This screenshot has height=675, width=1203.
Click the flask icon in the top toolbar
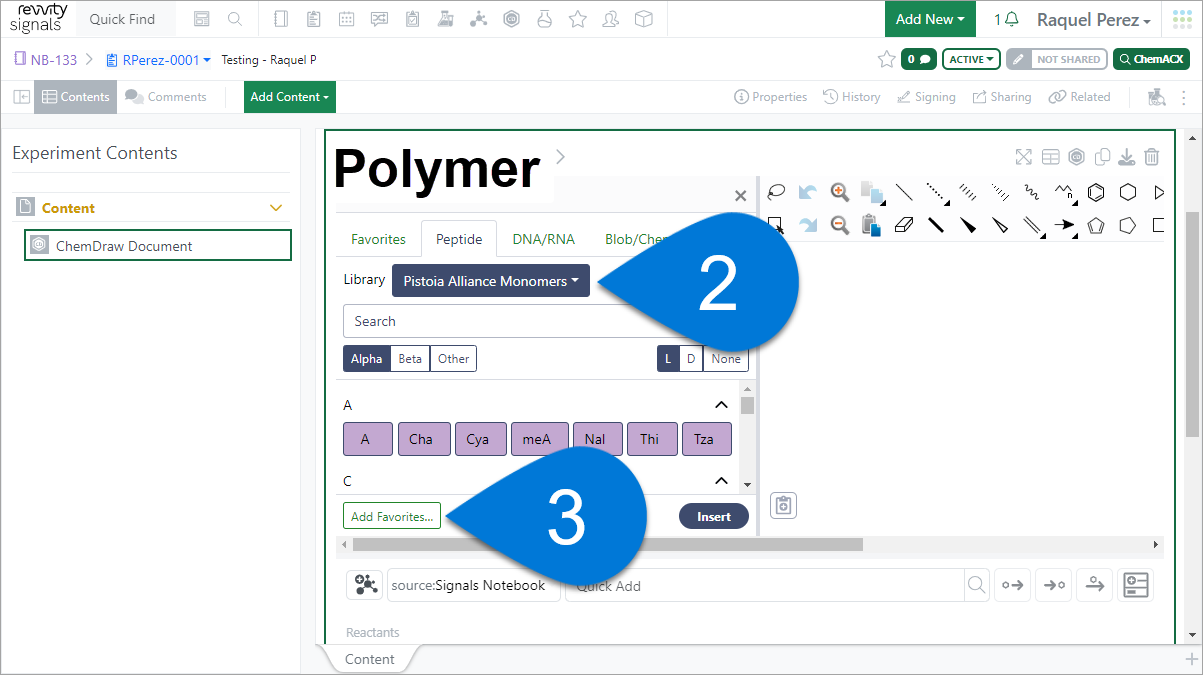click(x=544, y=19)
